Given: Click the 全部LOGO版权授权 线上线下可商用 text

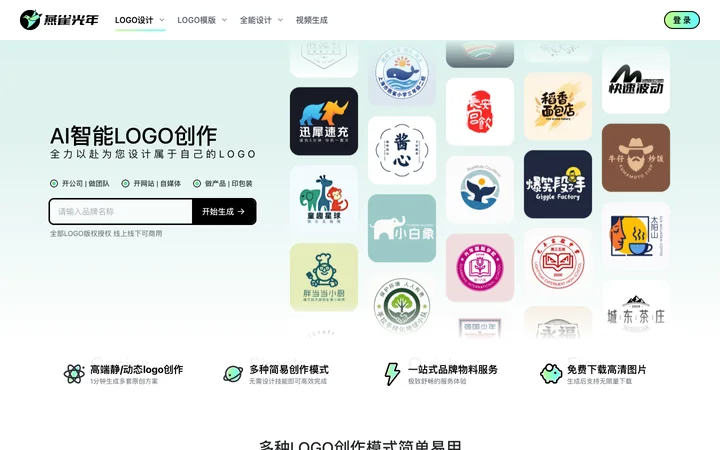Looking at the screenshot, I should pyautogui.click(x=106, y=234).
